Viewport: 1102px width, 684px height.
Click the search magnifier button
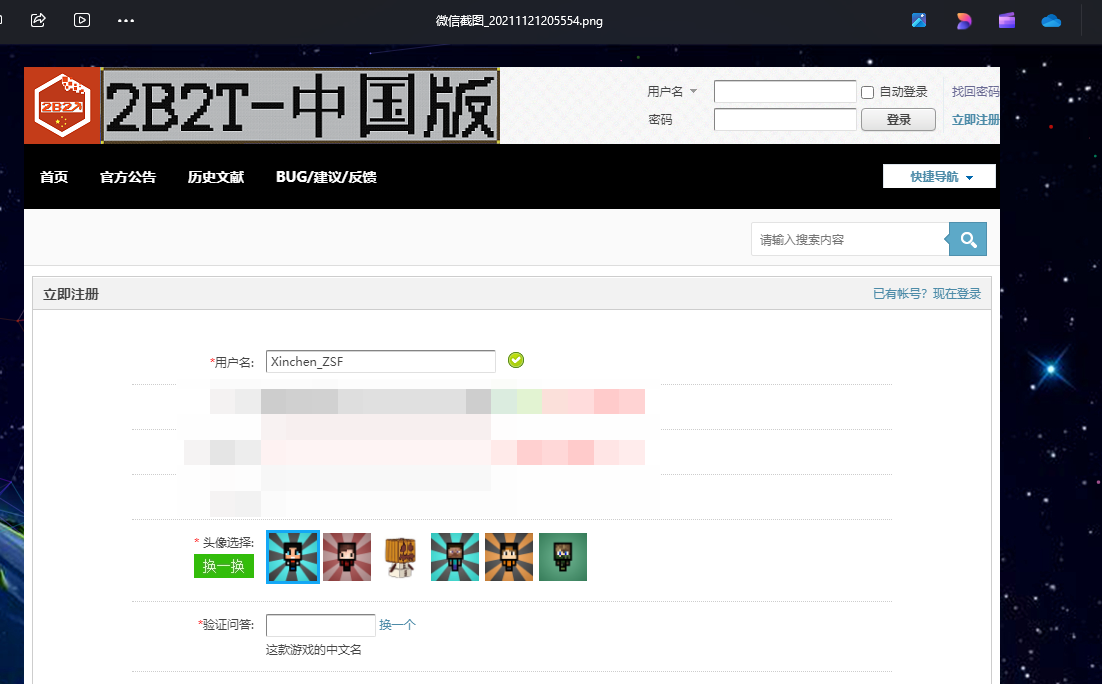click(x=968, y=239)
